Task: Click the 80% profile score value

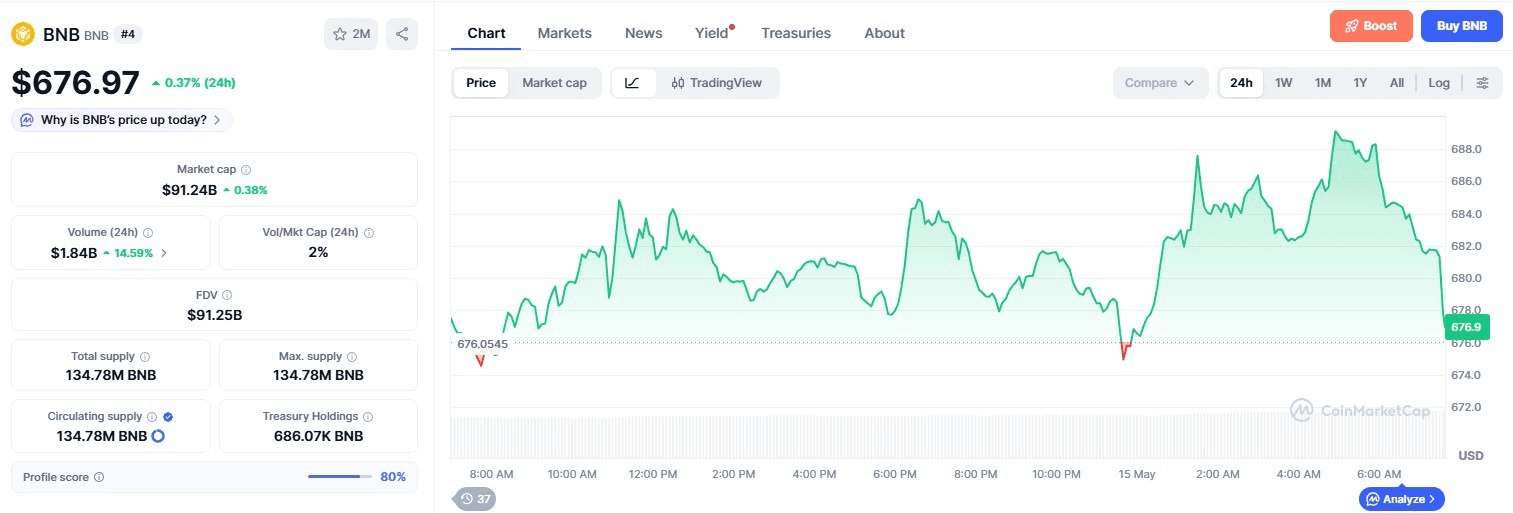Action: [393, 477]
